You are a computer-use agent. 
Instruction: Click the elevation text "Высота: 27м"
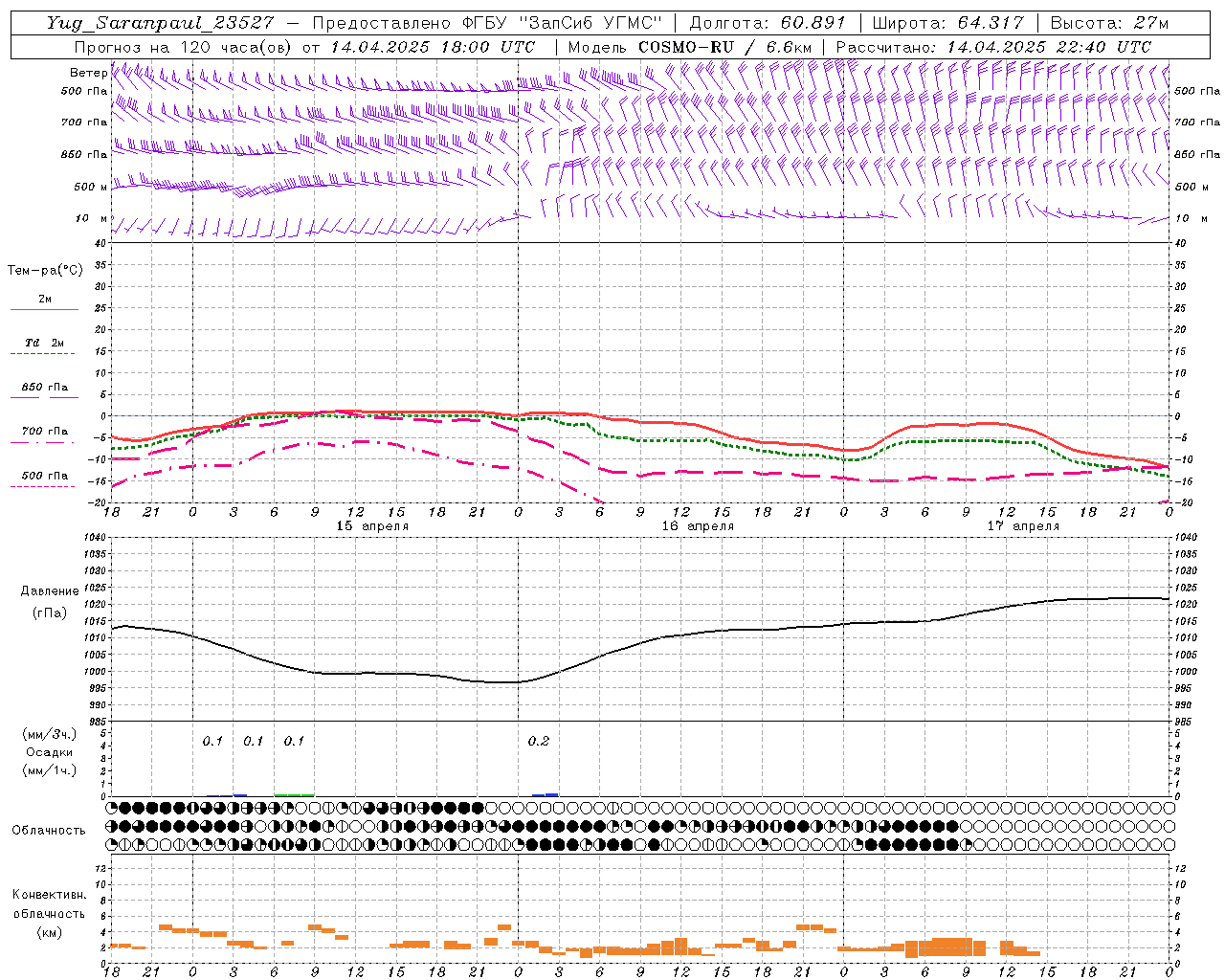coord(1109,24)
